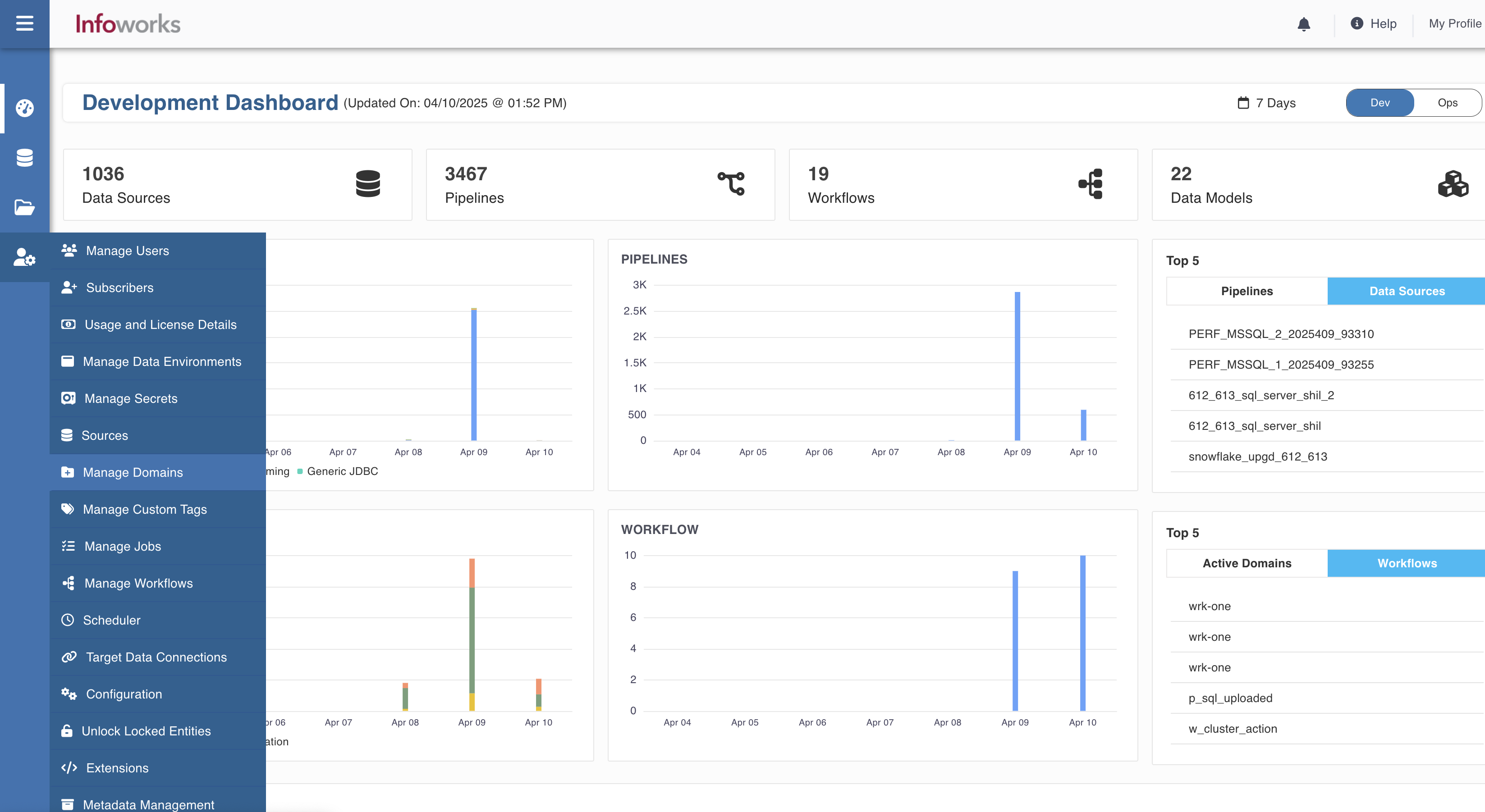
Task: Open the My Profile menu
Action: pos(1455,23)
